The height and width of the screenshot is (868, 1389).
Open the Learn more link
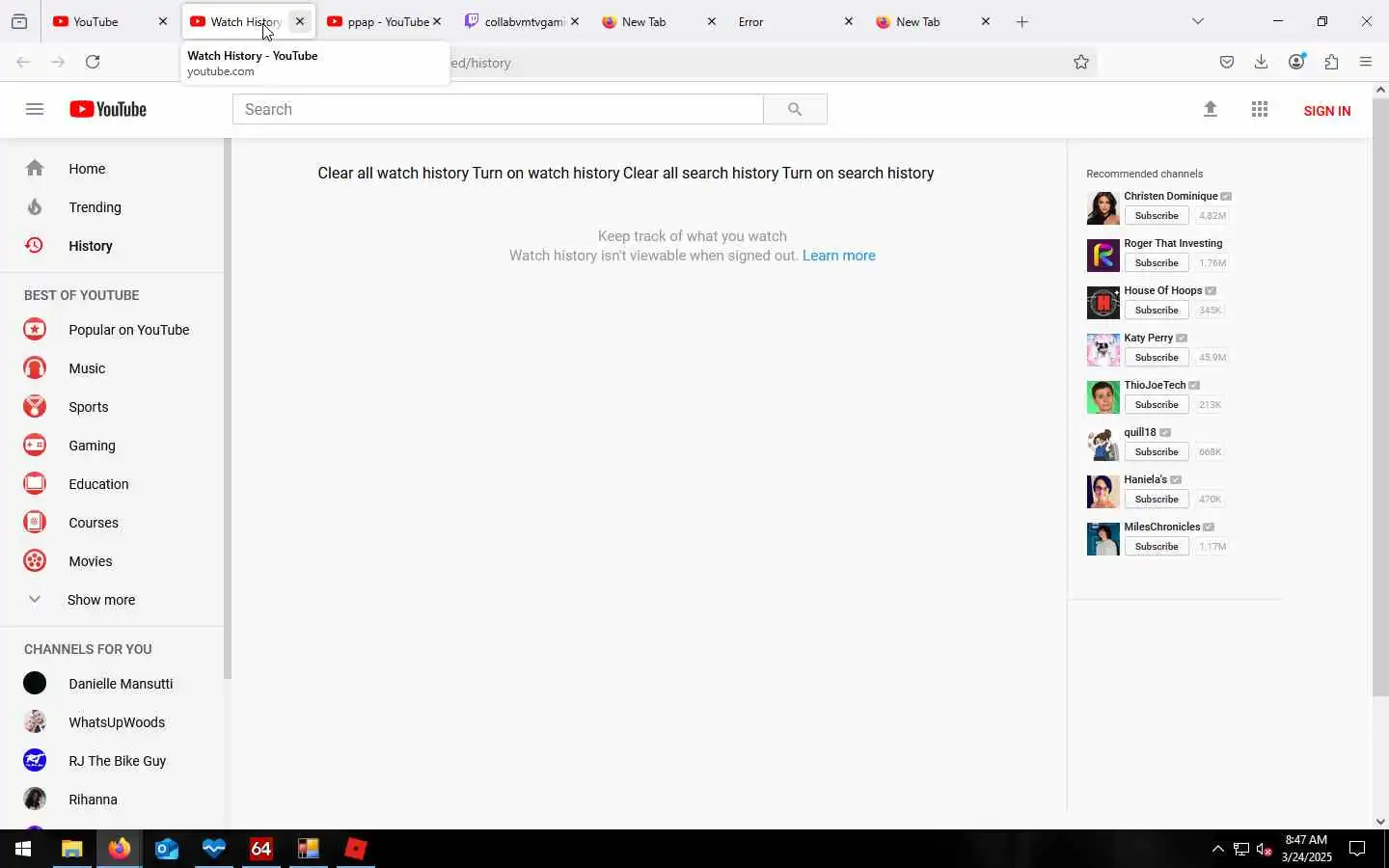[x=839, y=256]
